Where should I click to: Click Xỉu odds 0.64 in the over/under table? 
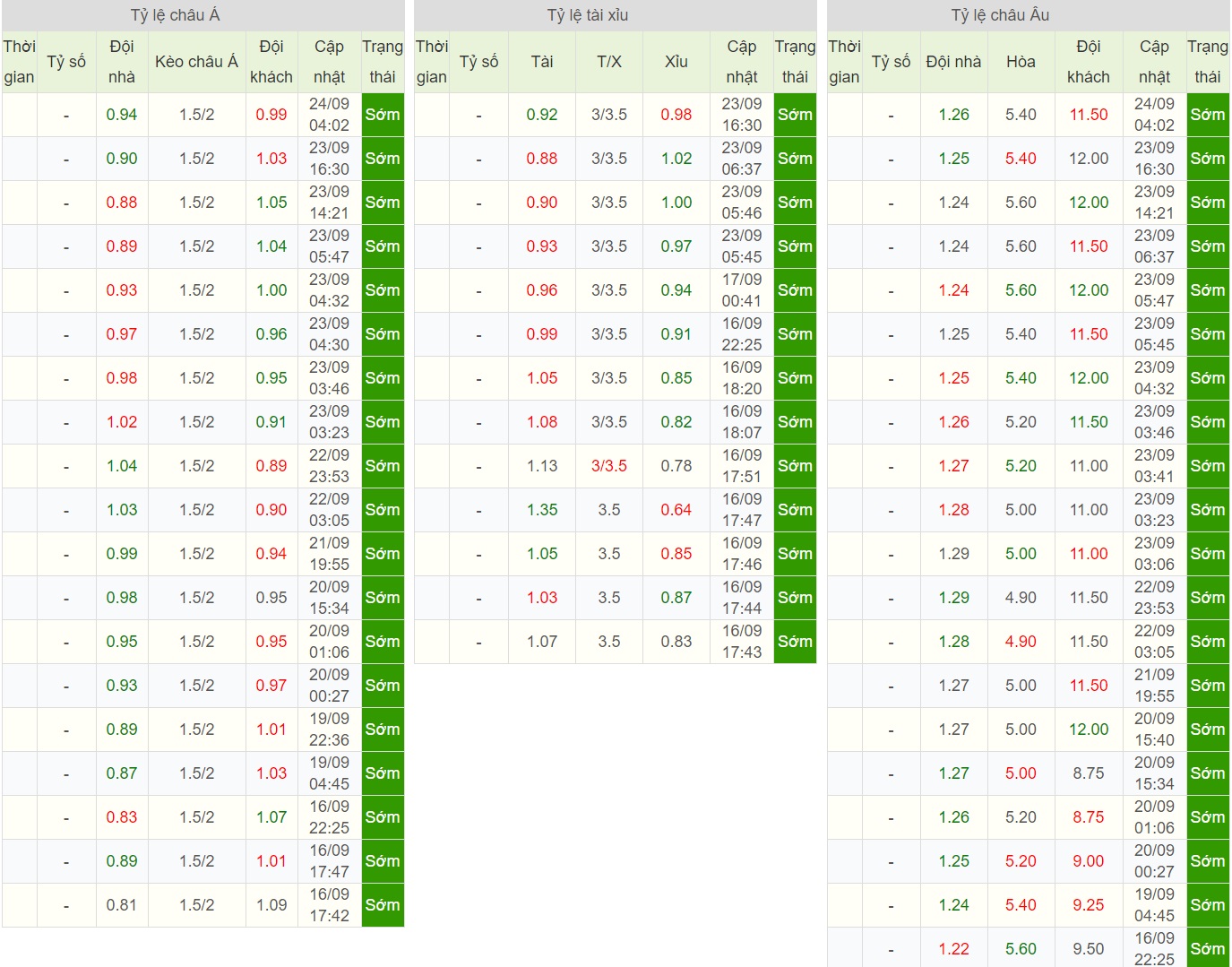(x=676, y=510)
